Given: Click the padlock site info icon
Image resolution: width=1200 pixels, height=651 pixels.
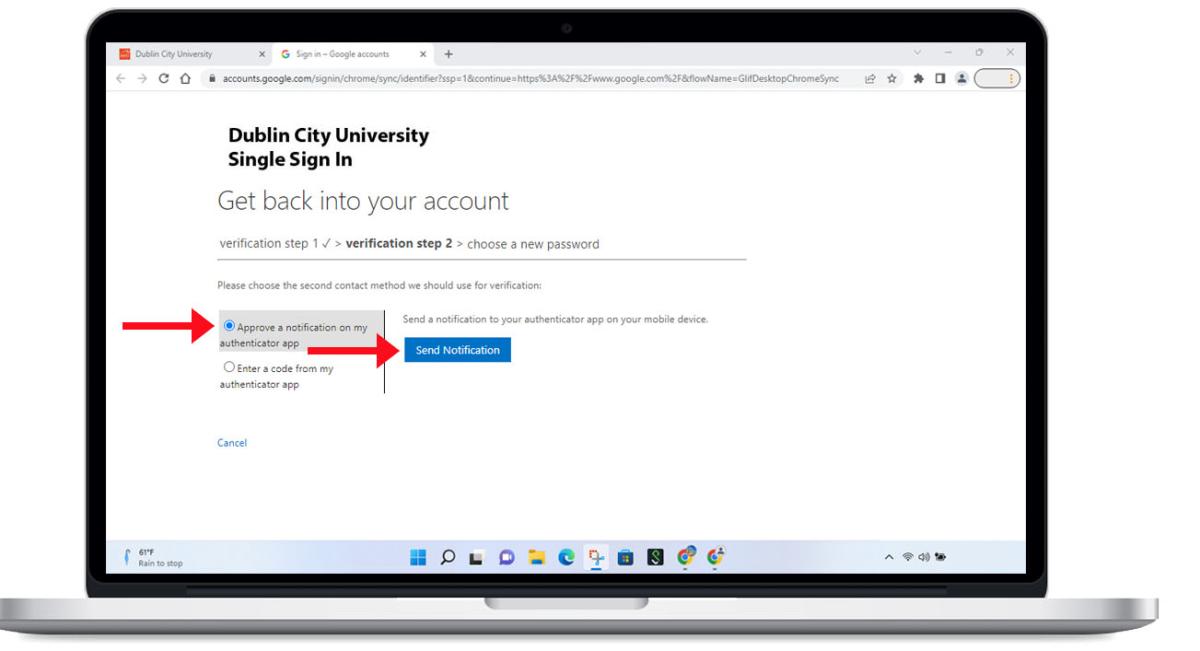Looking at the screenshot, I should (212, 78).
